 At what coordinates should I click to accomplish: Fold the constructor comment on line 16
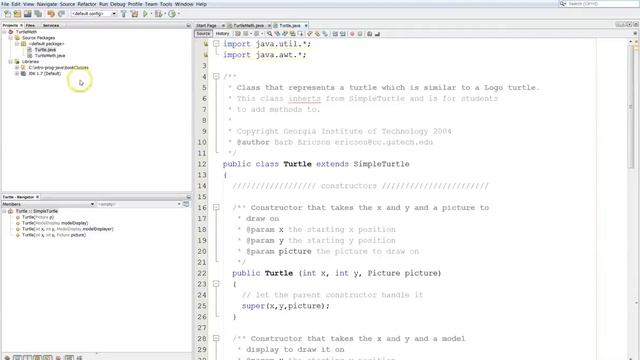coord(216,207)
